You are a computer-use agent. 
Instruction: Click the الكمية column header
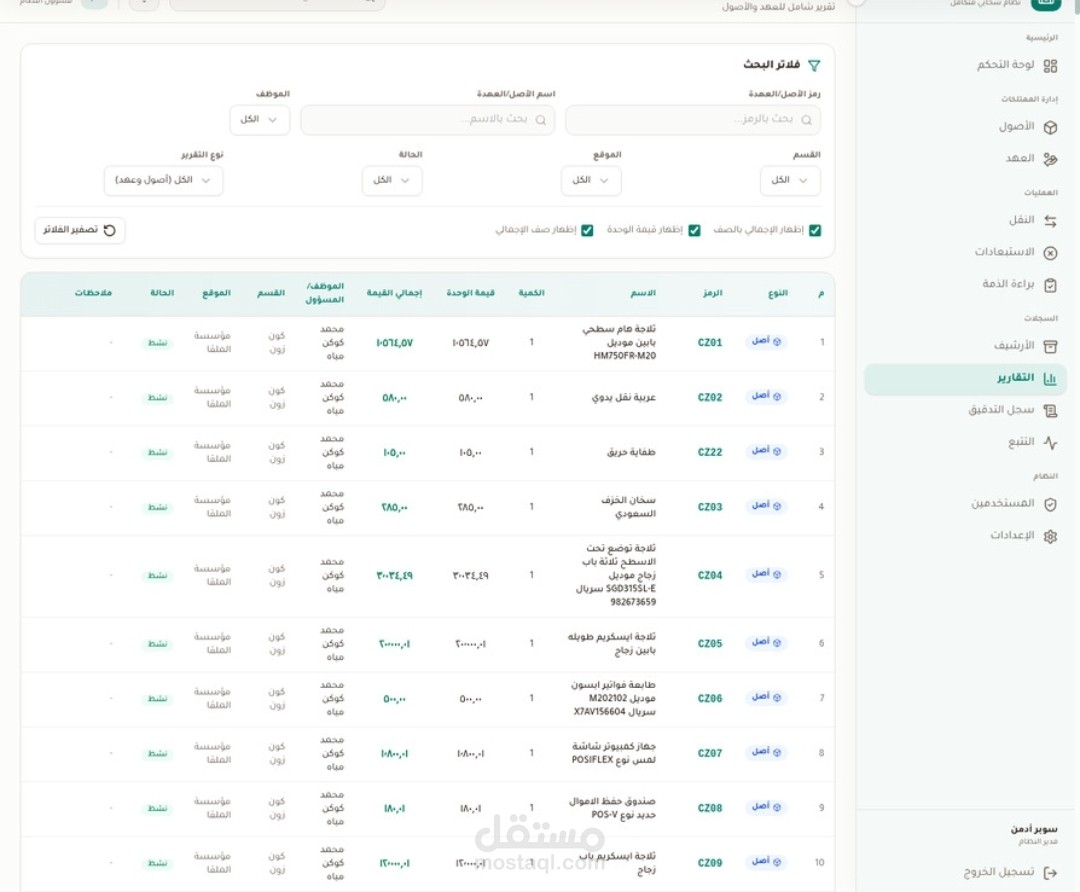point(532,293)
